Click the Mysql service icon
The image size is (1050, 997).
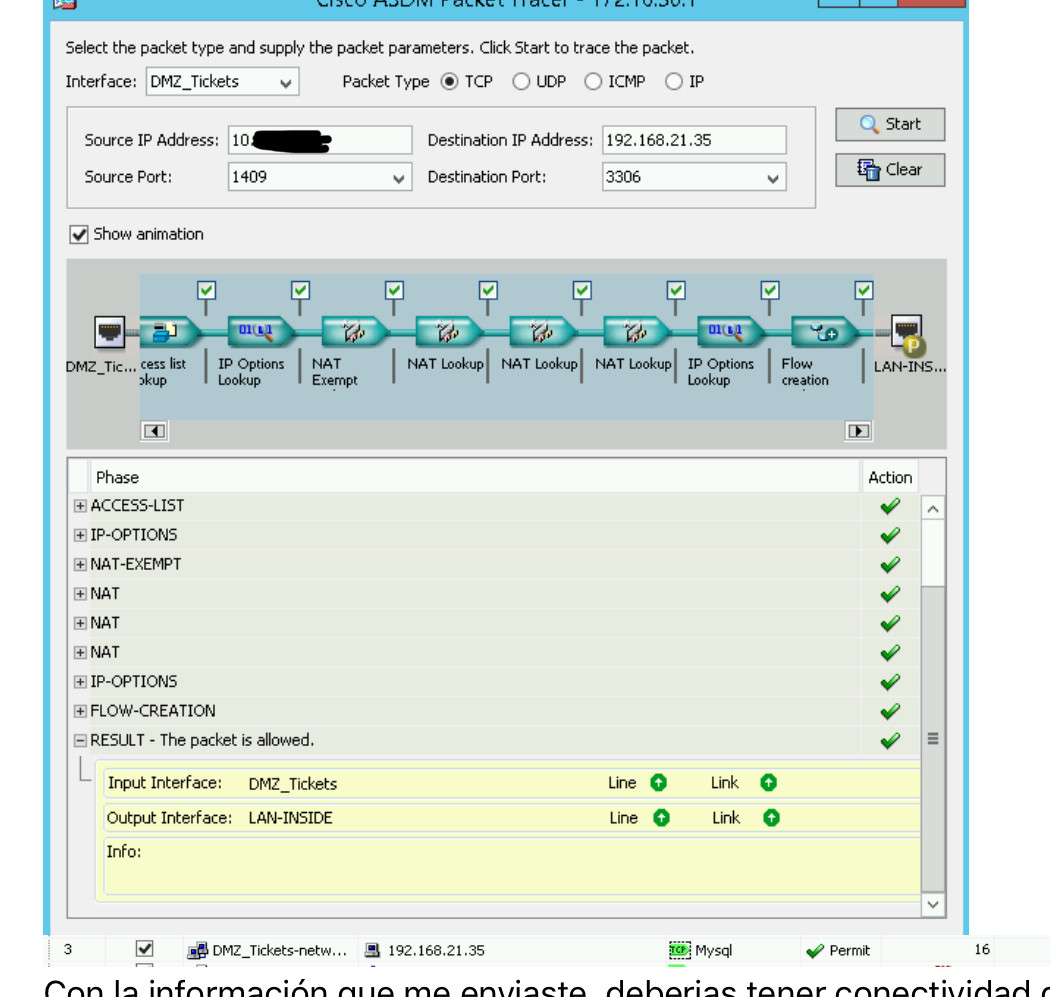tap(680, 950)
